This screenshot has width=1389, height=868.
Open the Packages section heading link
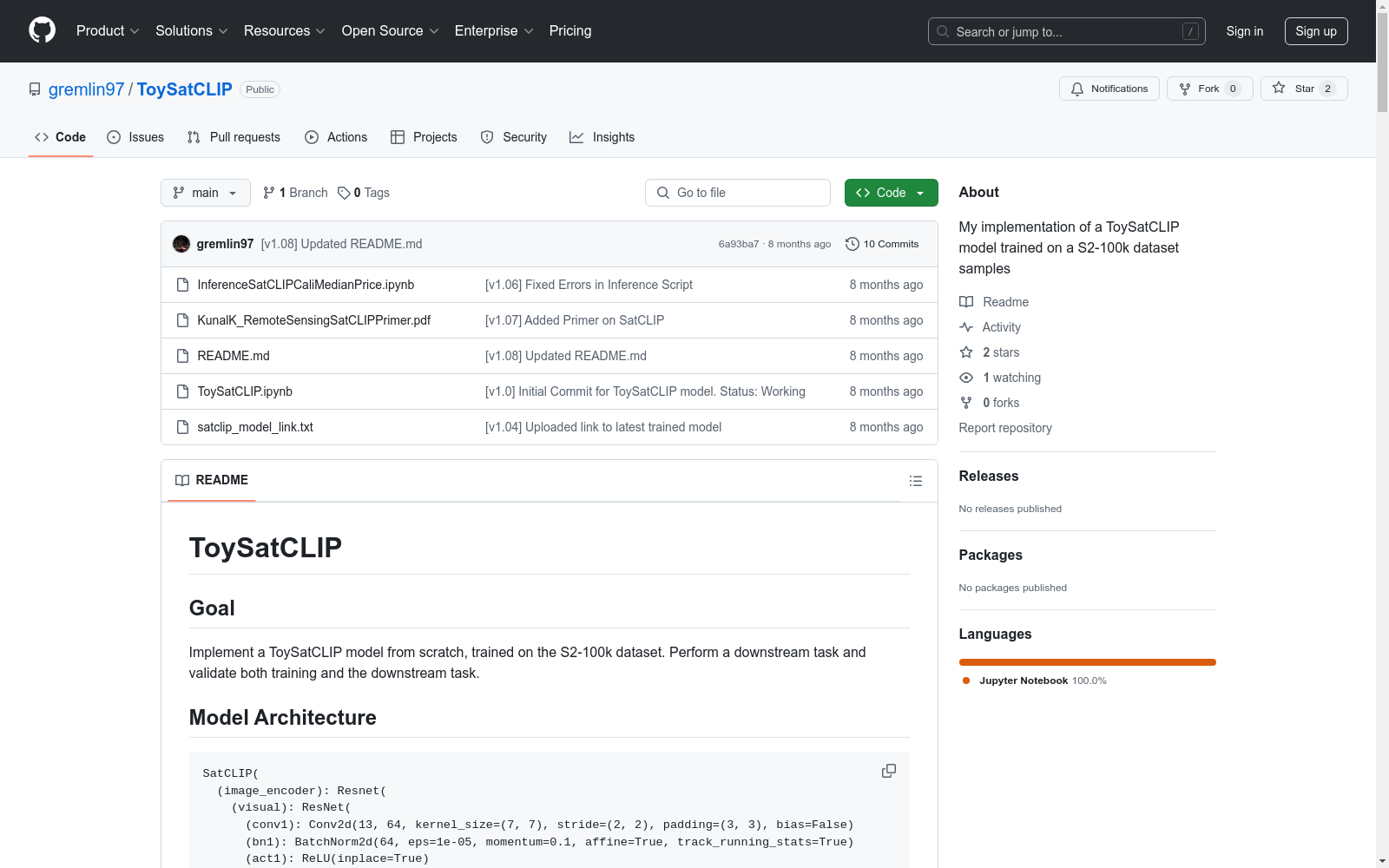click(x=991, y=555)
